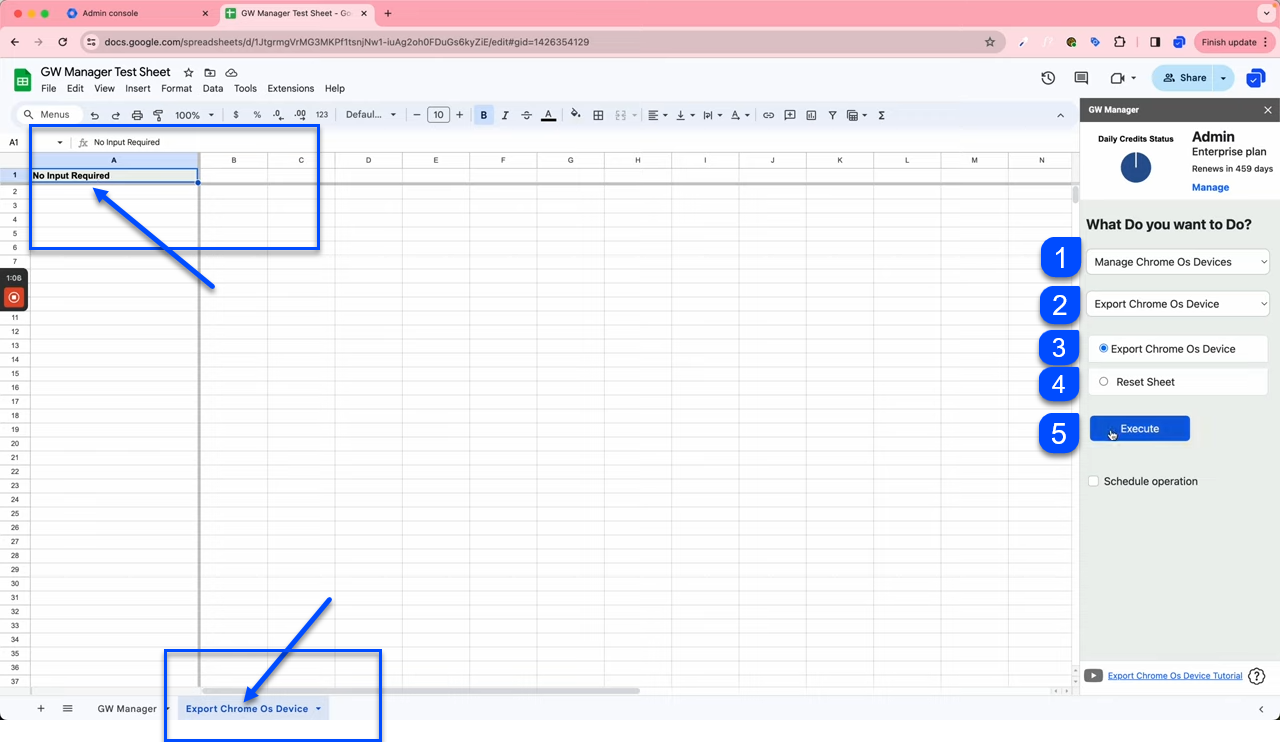The image size is (1280, 742).
Task: Click the Undo icon in toolbar
Action: (x=94, y=115)
